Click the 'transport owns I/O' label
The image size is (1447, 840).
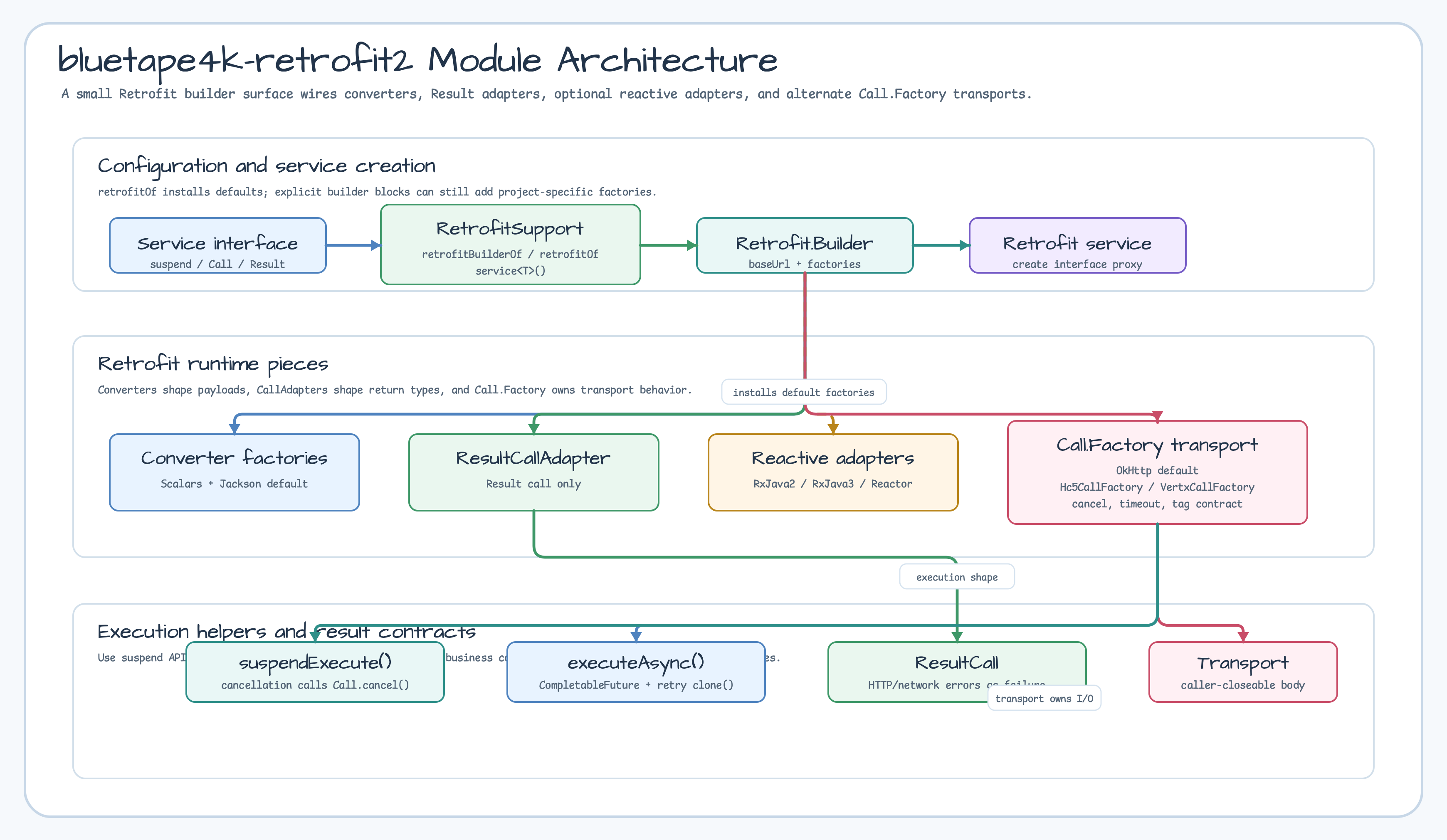(1044, 698)
